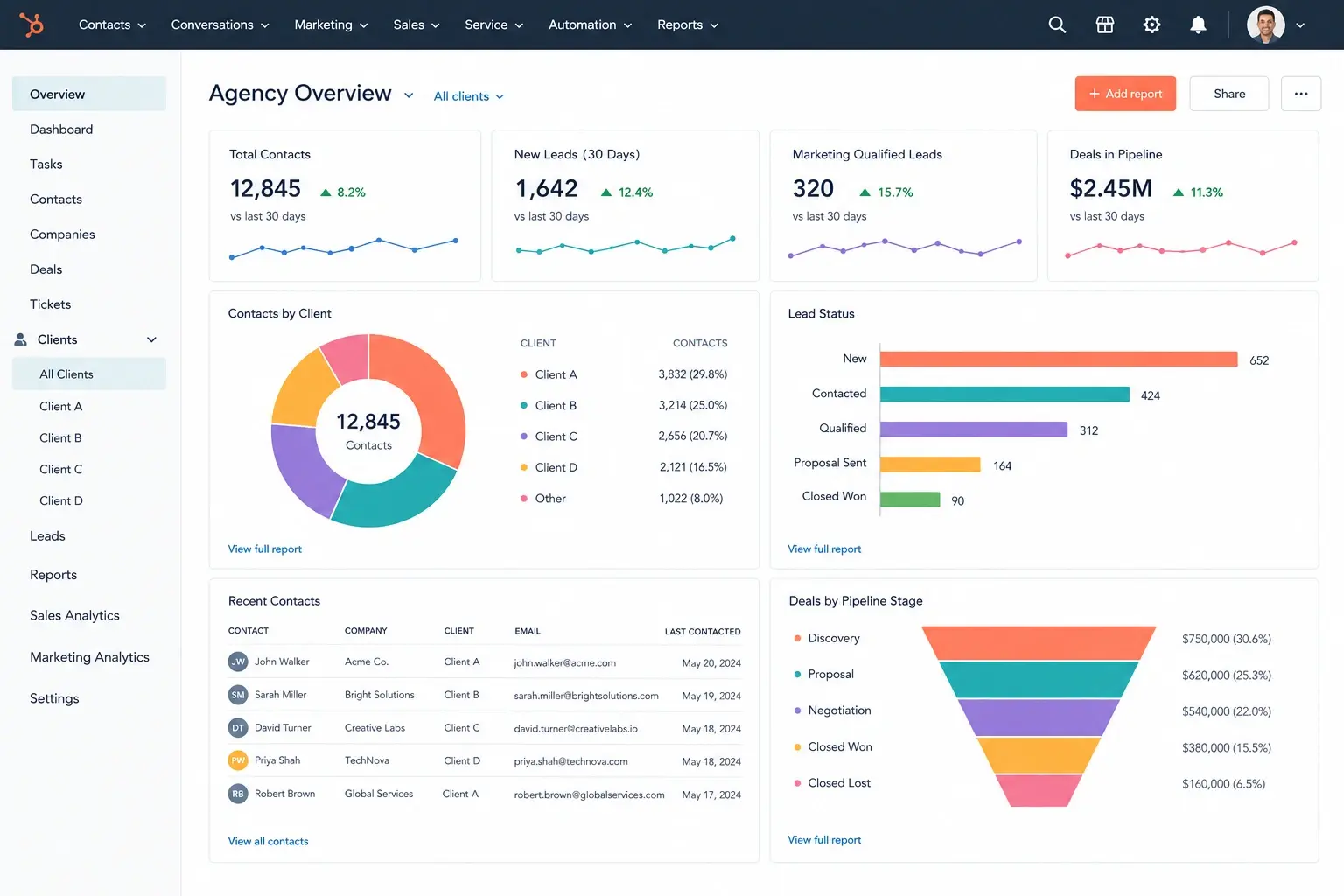
Task: Collapse the Clients sidebar section chevron
Action: [151, 339]
